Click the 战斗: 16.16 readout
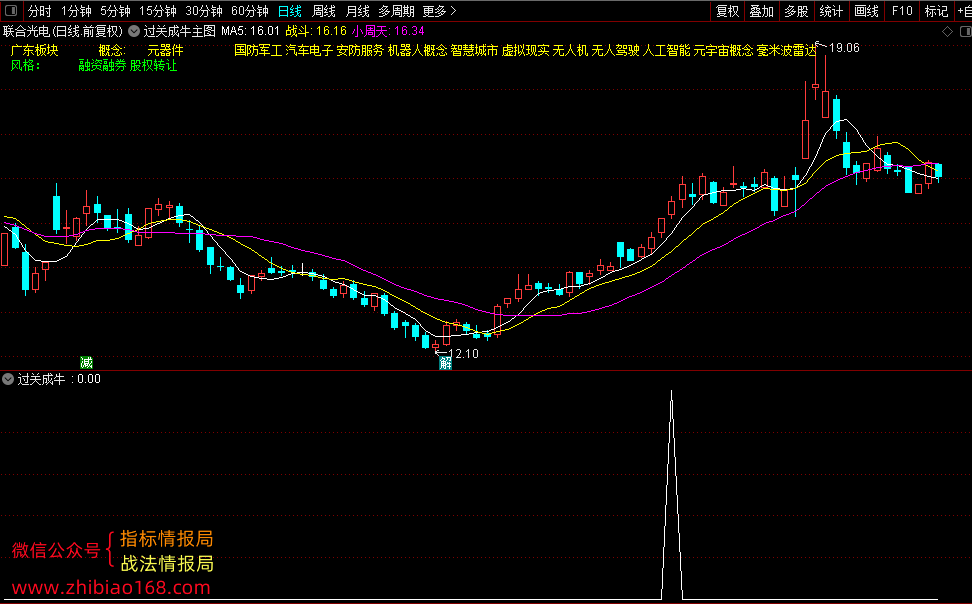Image resolution: width=972 pixels, height=604 pixels. pos(316,31)
